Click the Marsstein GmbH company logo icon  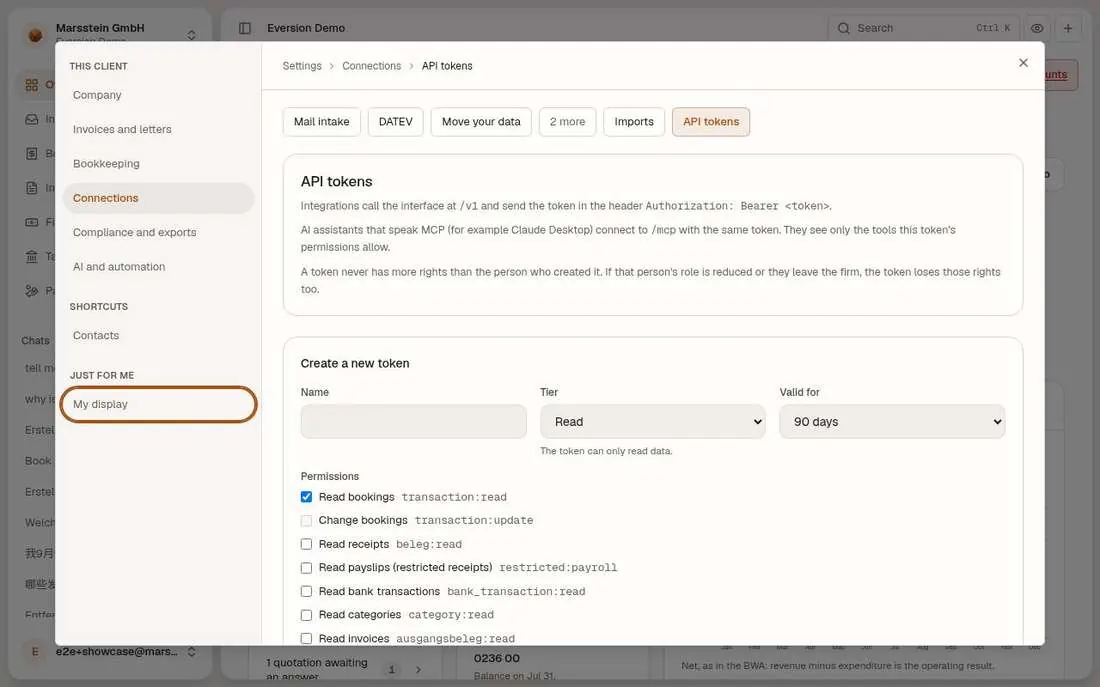coord(35,34)
